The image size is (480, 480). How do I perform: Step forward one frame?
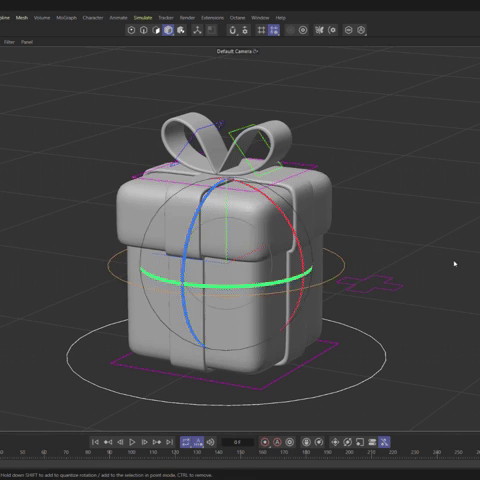point(144,442)
